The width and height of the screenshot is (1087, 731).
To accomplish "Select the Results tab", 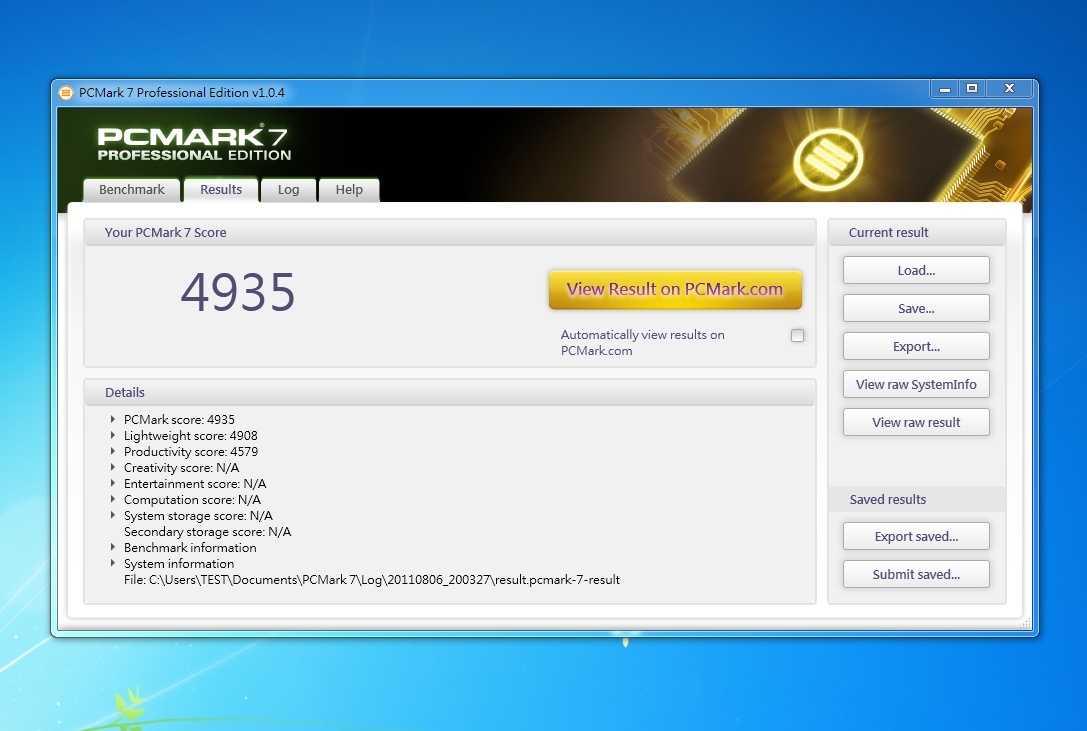I will 221,190.
